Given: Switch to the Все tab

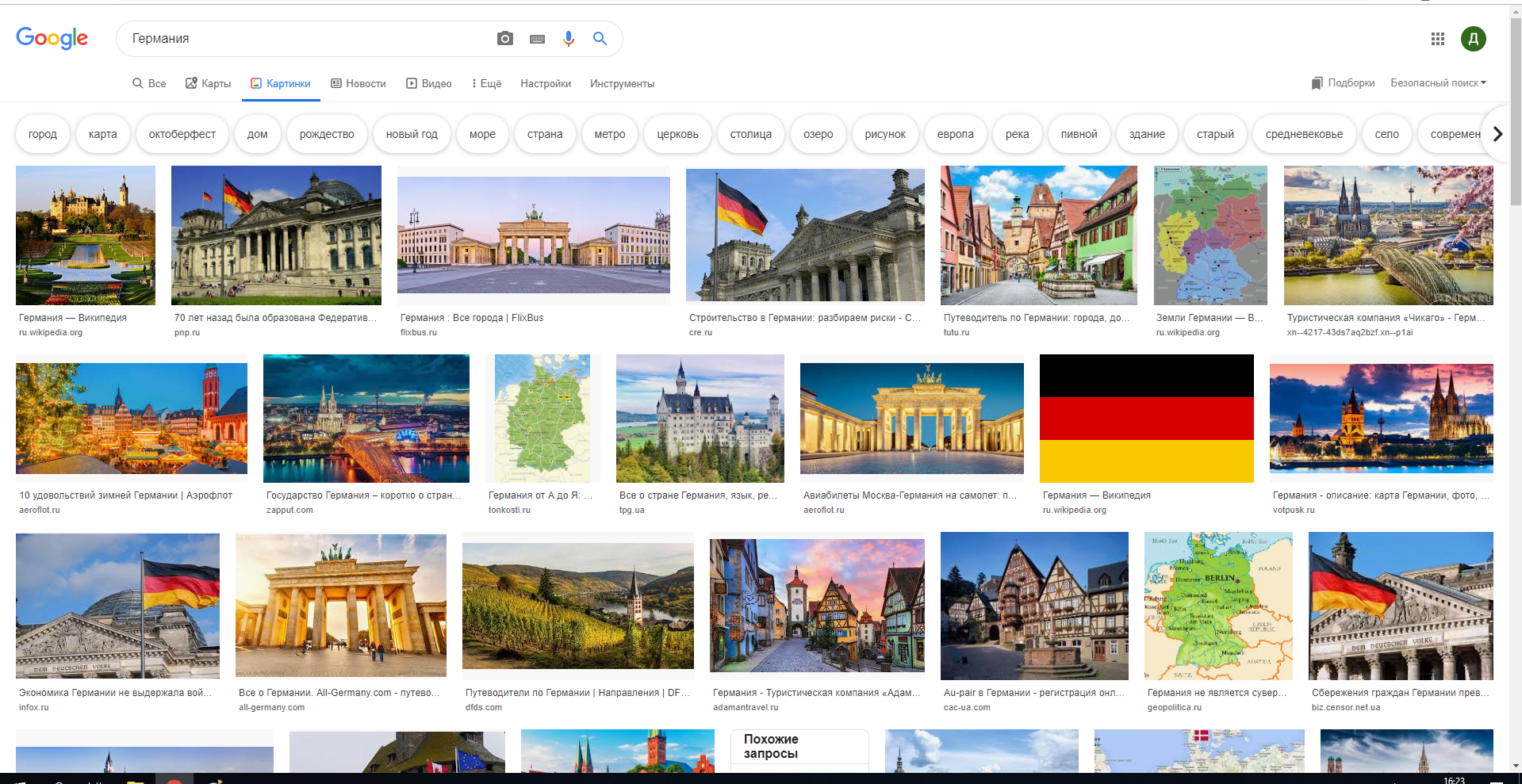Looking at the screenshot, I should pos(149,83).
